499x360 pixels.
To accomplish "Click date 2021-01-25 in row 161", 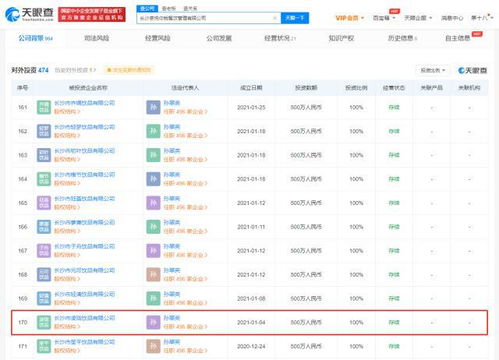I will (x=251, y=107).
